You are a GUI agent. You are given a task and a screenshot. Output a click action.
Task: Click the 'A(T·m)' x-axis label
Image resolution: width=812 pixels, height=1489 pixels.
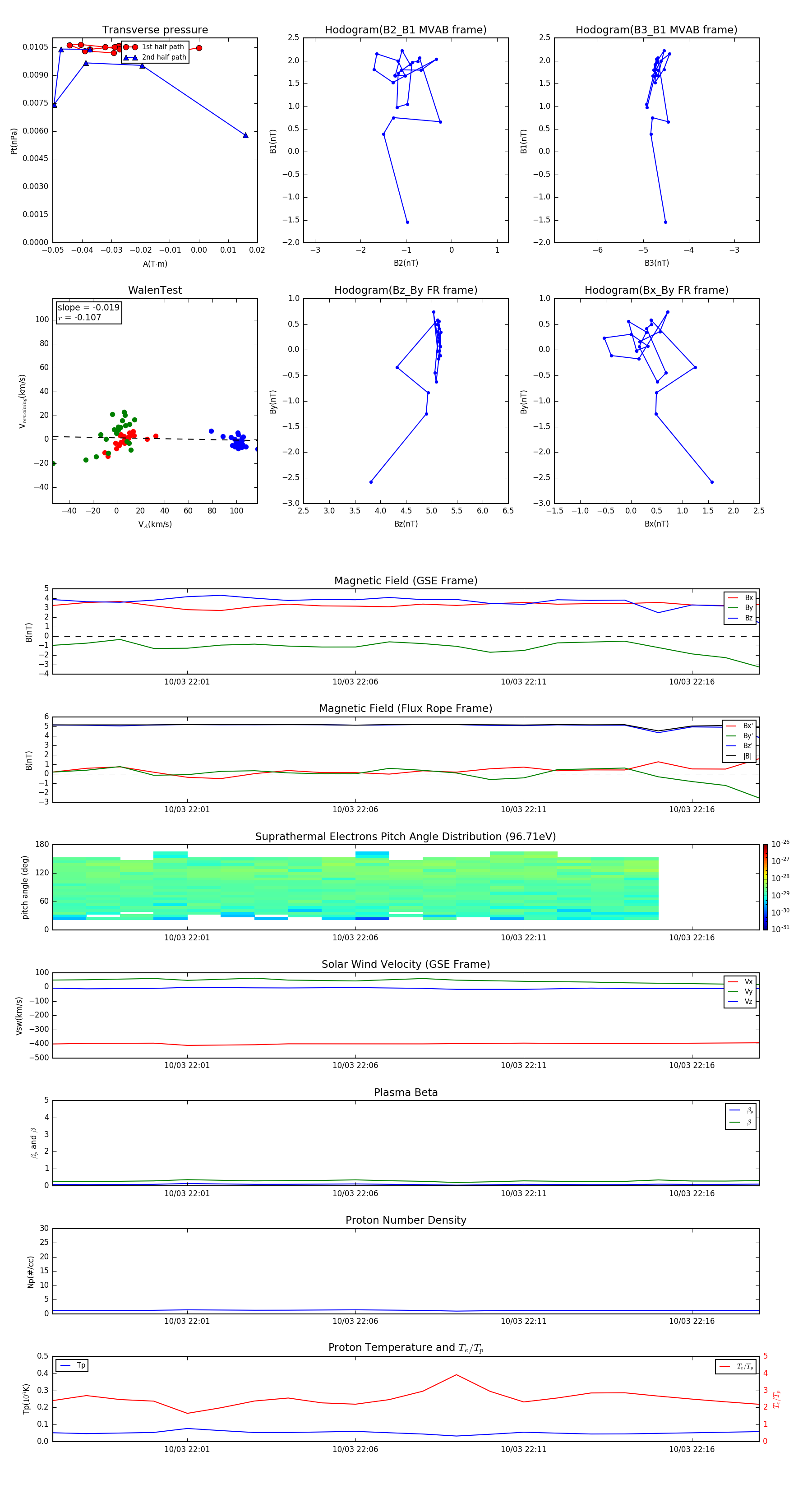pos(155,264)
